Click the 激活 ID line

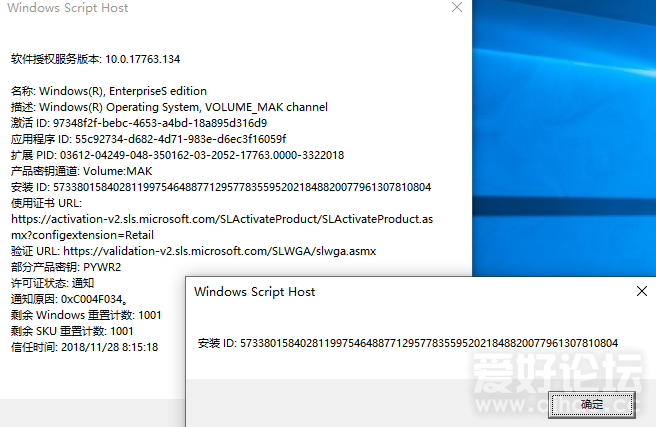[139, 123]
